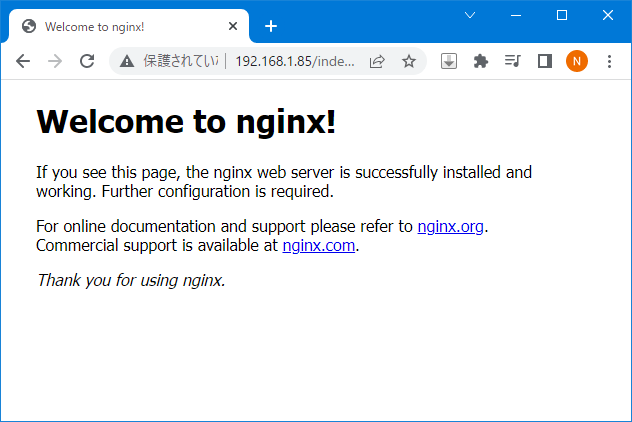Viewport: 632px width, 422px height.
Task: Go back to the previous page
Action: [23, 61]
